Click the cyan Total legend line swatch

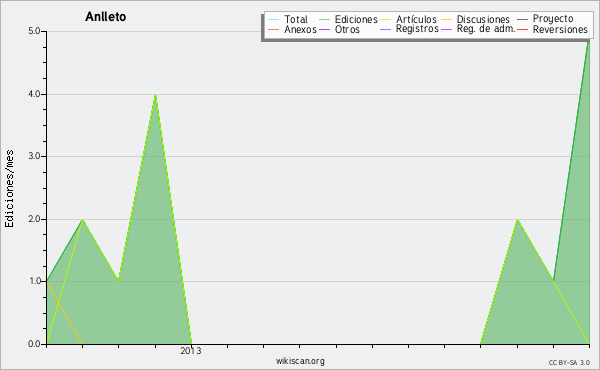(274, 20)
